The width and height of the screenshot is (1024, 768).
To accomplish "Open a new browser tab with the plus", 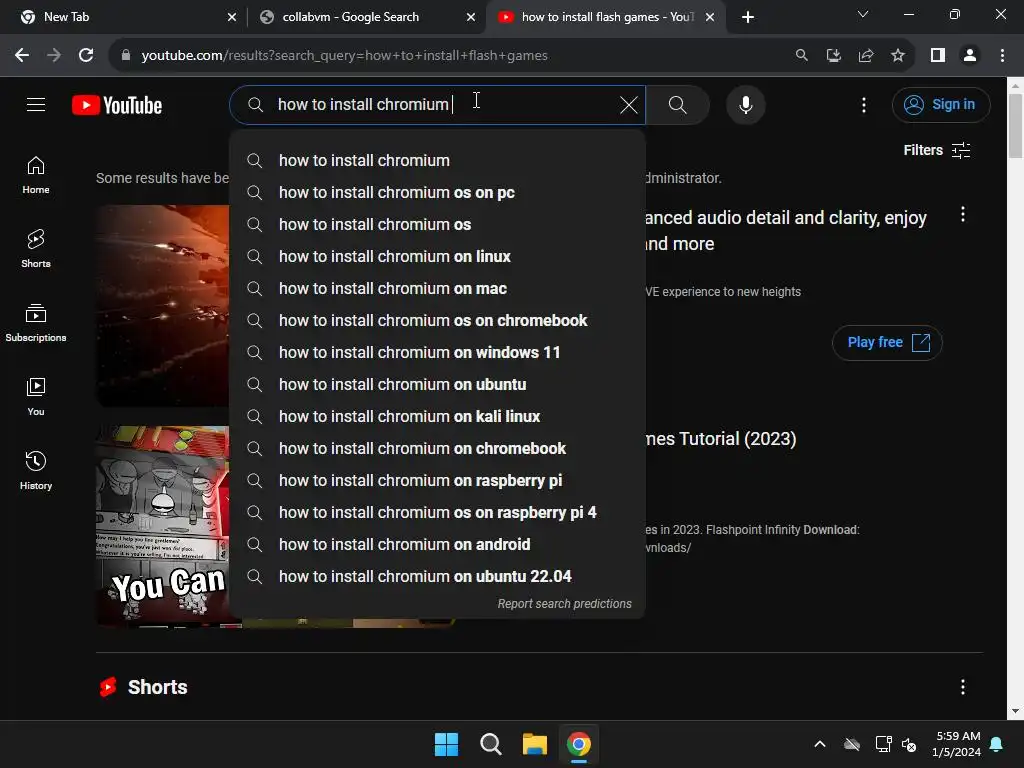I will click(x=748, y=17).
